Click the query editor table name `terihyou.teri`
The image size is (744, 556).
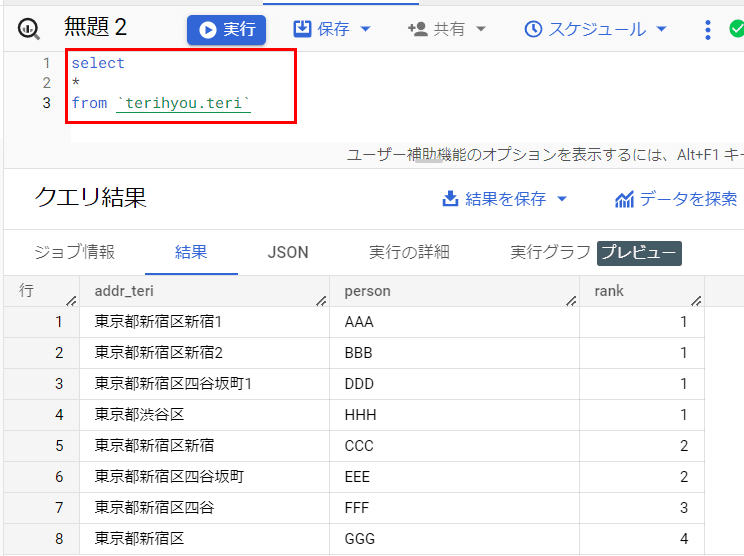pyautogui.click(x=184, y=103)
